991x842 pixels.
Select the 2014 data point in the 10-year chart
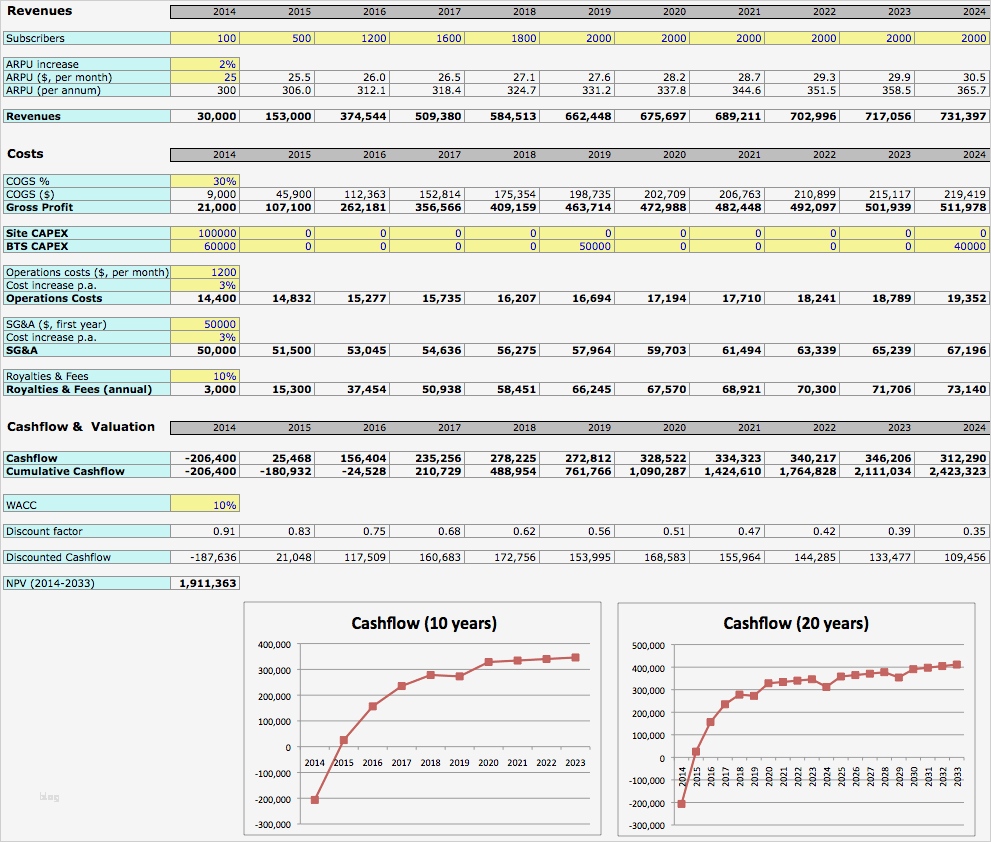315,800
